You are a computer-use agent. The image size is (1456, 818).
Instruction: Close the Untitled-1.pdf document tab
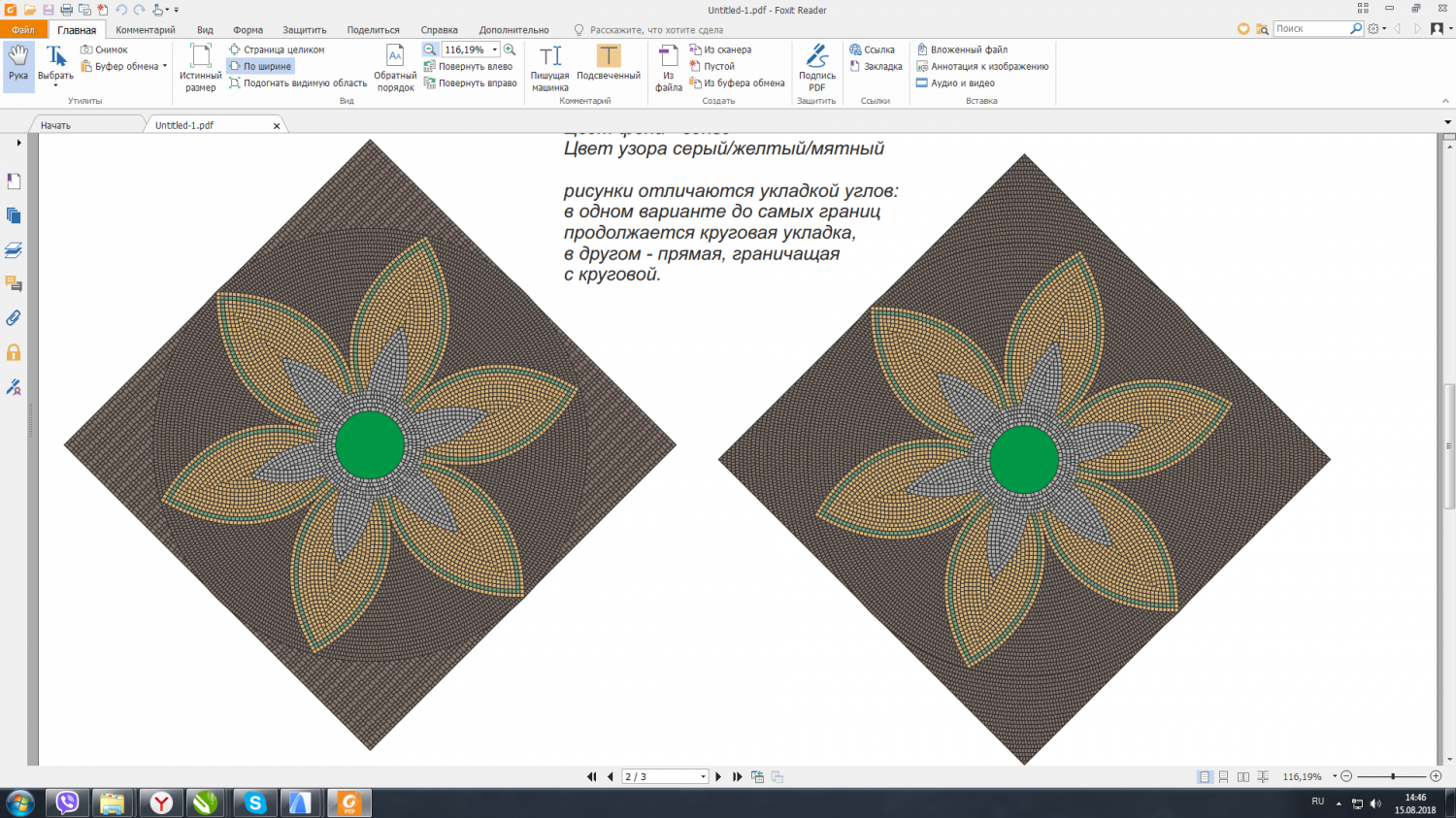(x=277, y=126)
